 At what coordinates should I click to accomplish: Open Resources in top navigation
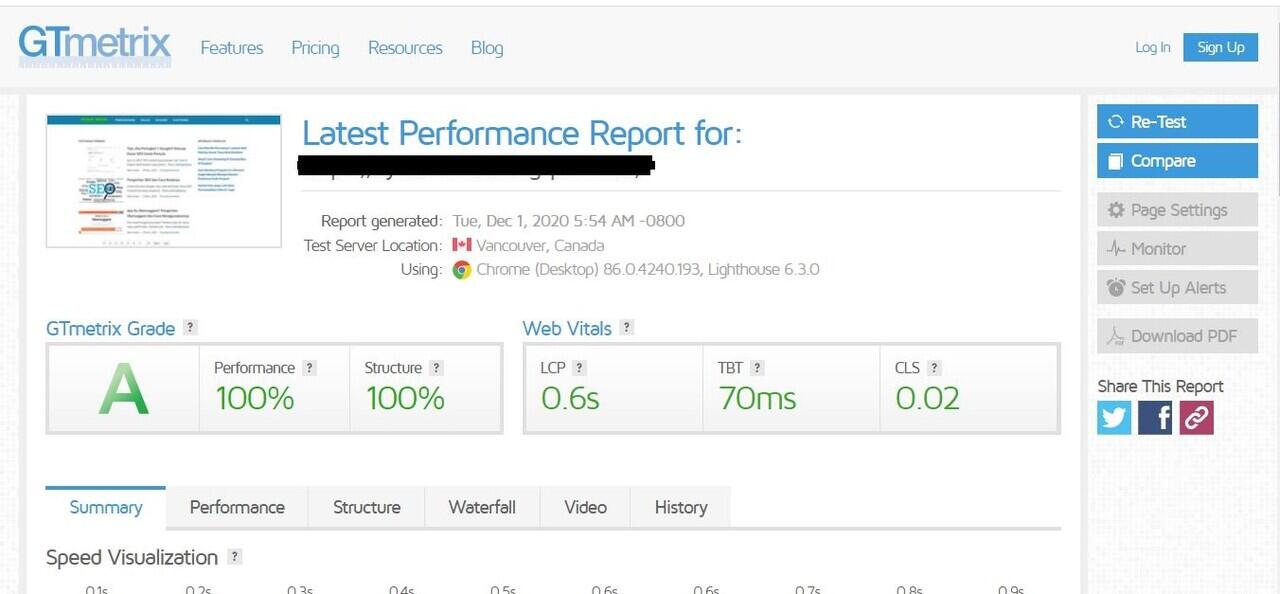(405, 48)
